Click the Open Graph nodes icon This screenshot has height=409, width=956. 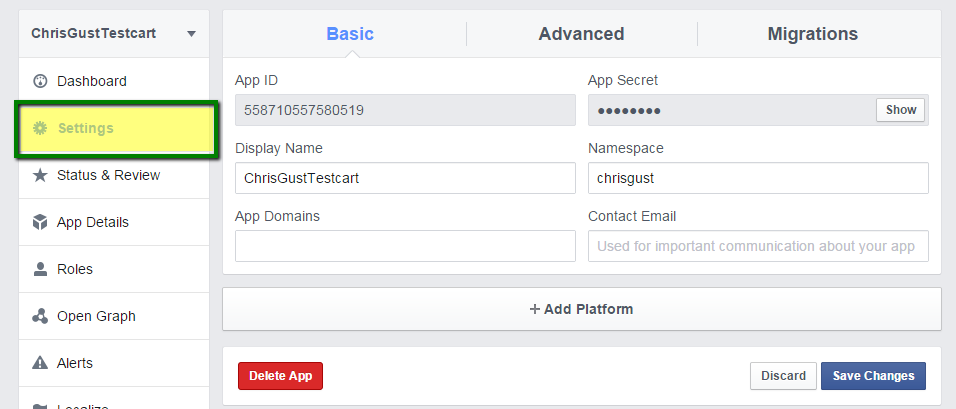pos(40,316)
